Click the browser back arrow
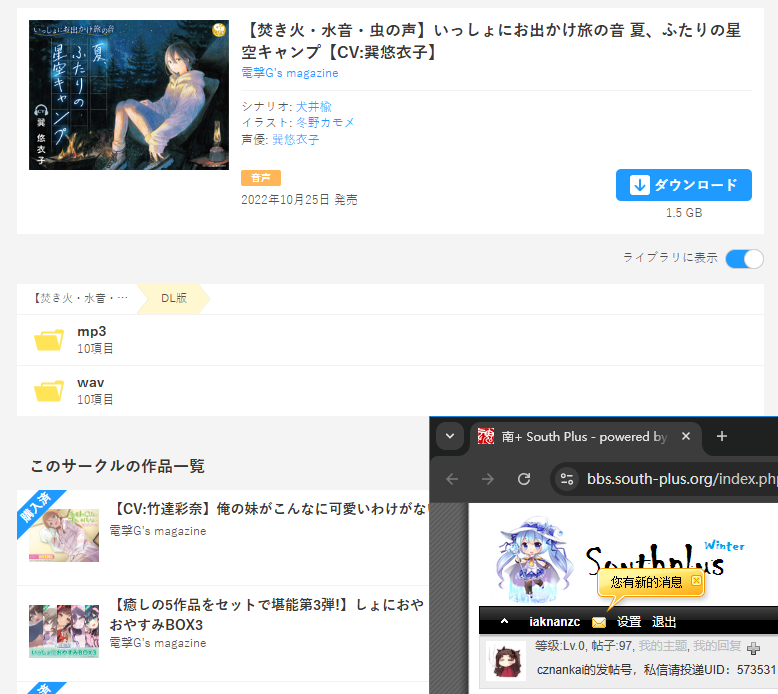Image resolution: width=778 pixels, height=694 pixels. (x=452, y=479)
